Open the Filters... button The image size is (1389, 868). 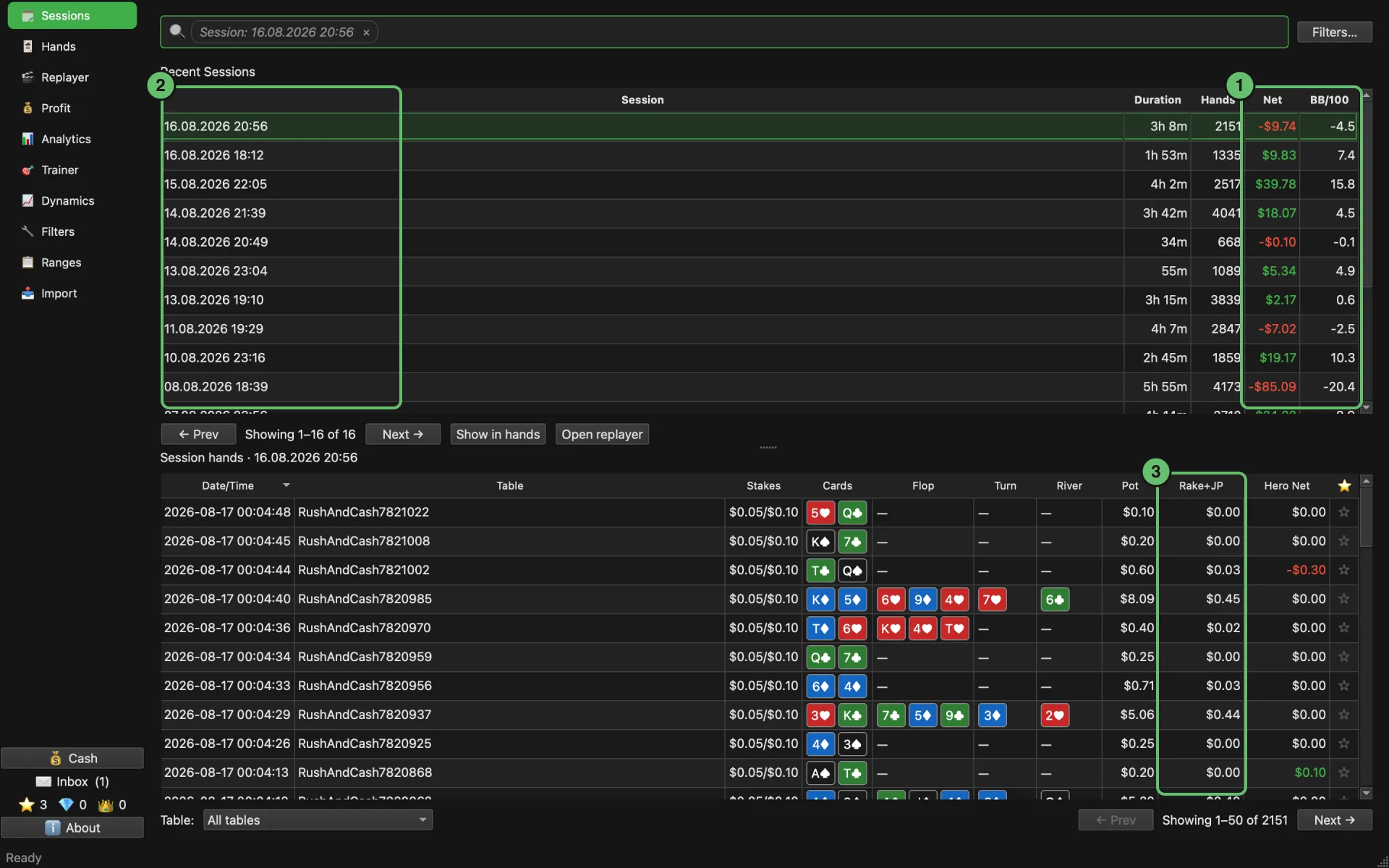(x=1334, y=32)
